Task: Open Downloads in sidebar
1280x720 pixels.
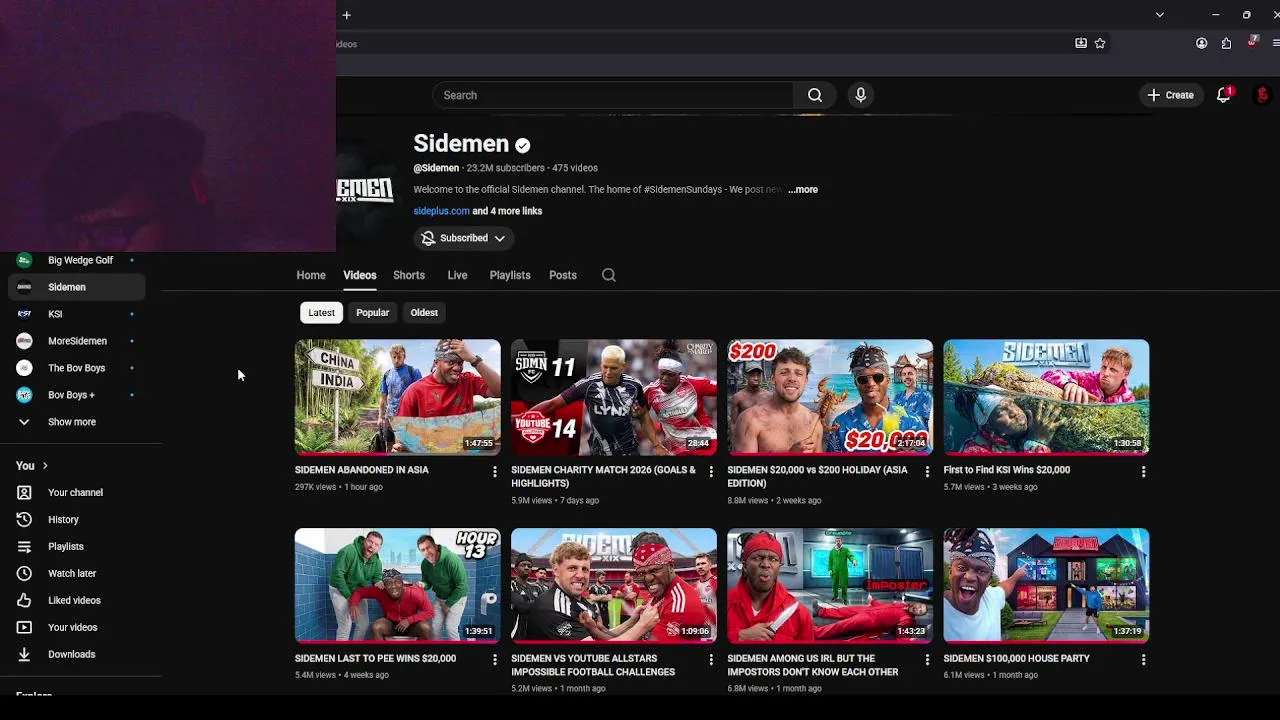Action: click(76, 655)
